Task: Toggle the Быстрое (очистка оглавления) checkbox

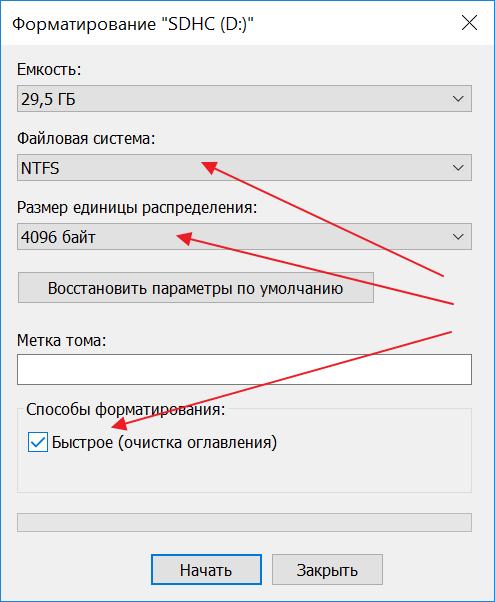Action: [x=38, y=442]
